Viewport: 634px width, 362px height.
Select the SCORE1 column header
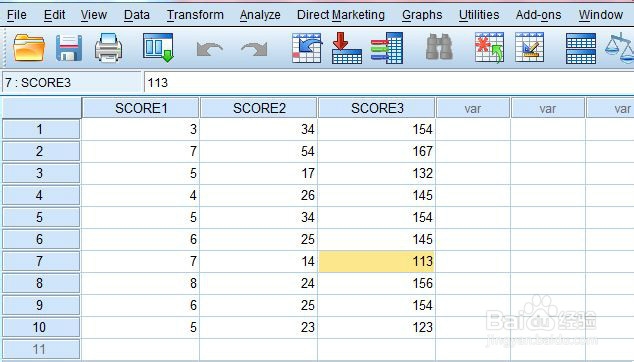coord(141,108)
